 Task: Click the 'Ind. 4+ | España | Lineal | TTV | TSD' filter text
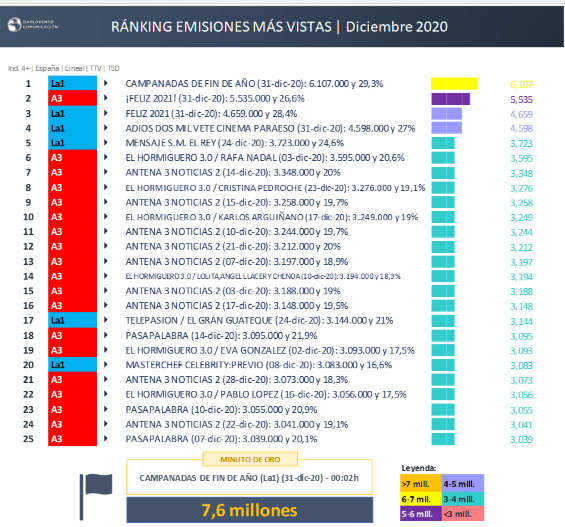(x=63, y=68)
